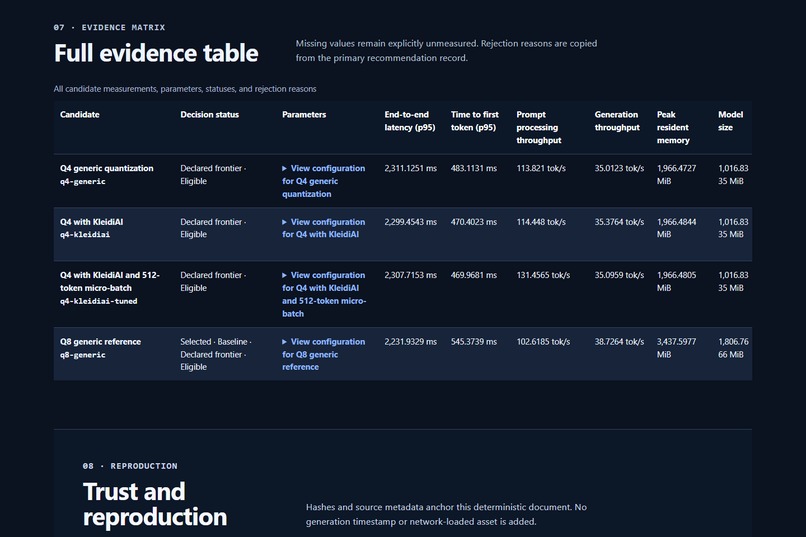Expand View configuration for Q4 with KleidiAI
This screenshot has height=537, width=806.
tap(323, 228)
